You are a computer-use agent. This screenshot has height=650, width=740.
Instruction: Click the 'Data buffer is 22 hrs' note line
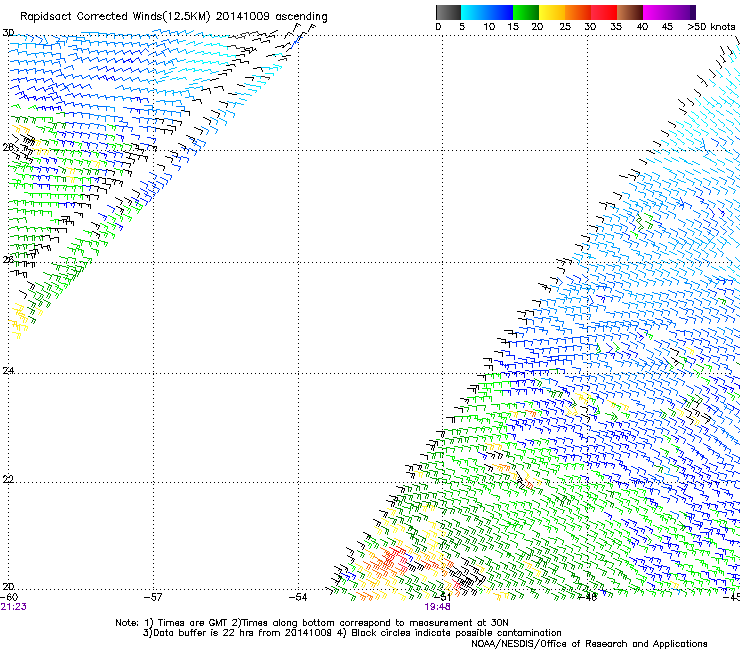tap(352, 633)
